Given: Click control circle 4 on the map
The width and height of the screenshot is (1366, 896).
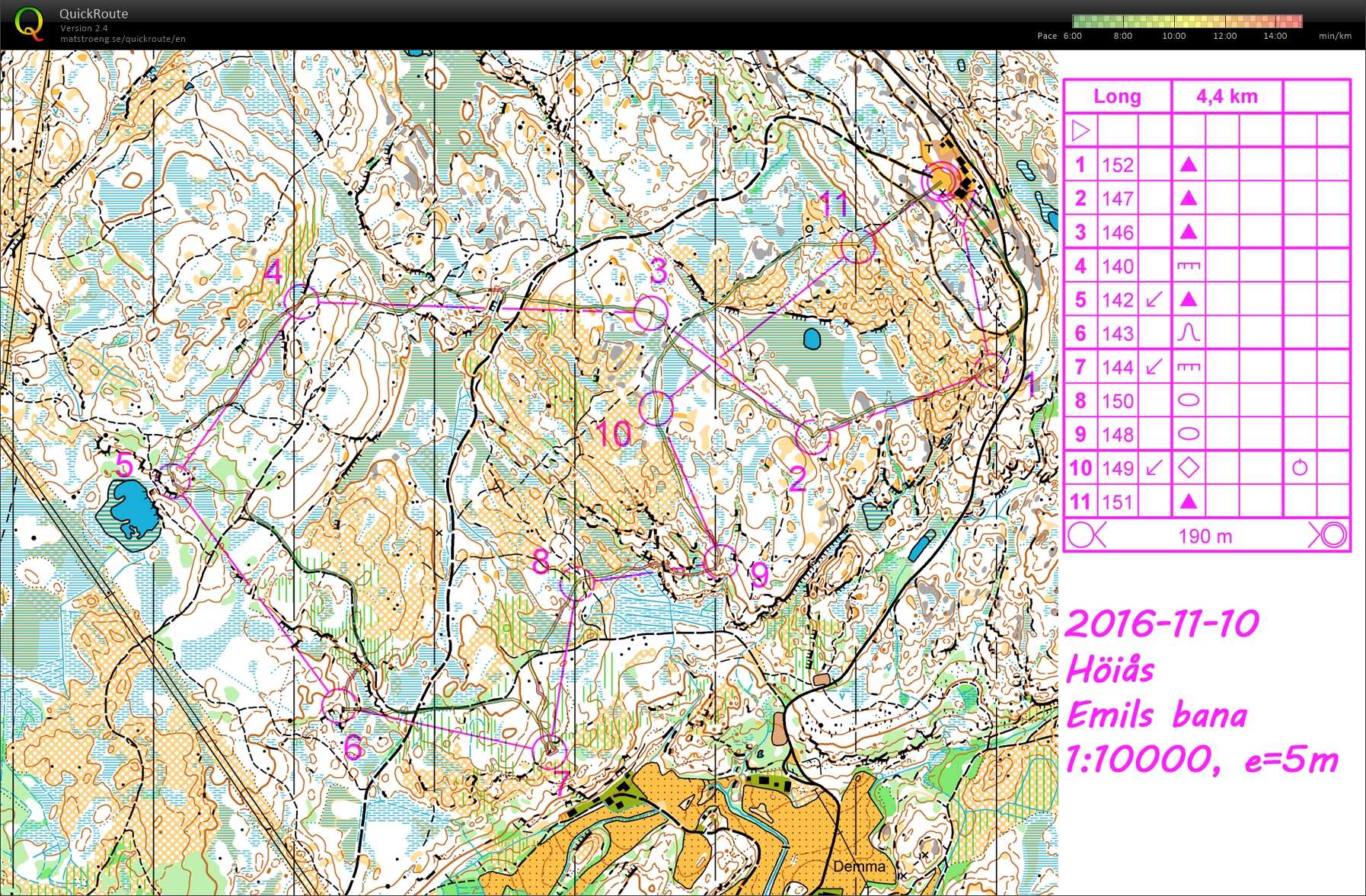Looking at the screenshot, I should click(302, 301).
